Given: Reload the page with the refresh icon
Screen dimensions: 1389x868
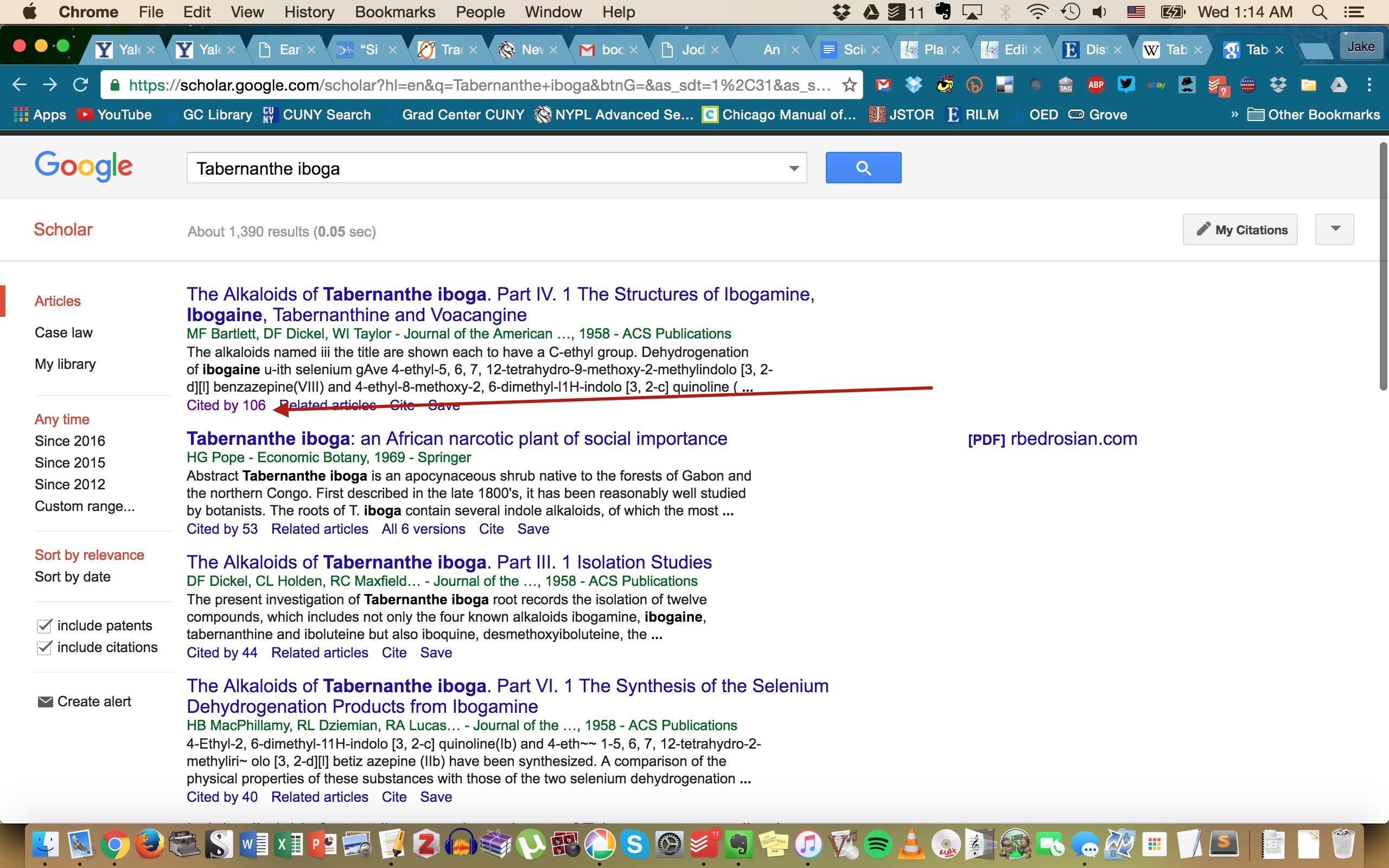Looking at the screenshot, I should click(80, 85).
